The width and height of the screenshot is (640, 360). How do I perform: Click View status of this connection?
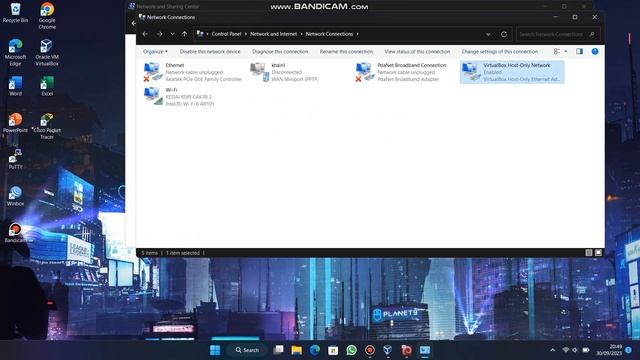(417, 52)
